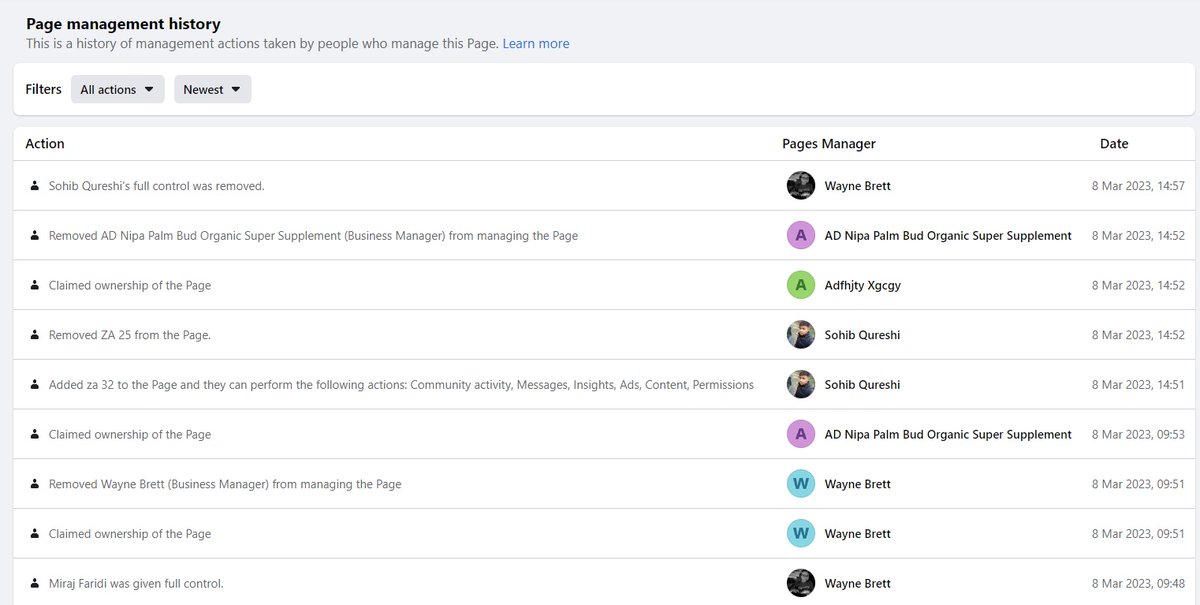Click text Removed AD Nipa Palm Bud Organic Super Supplement
1200x605 pixels.
click(x=313, y=236)
